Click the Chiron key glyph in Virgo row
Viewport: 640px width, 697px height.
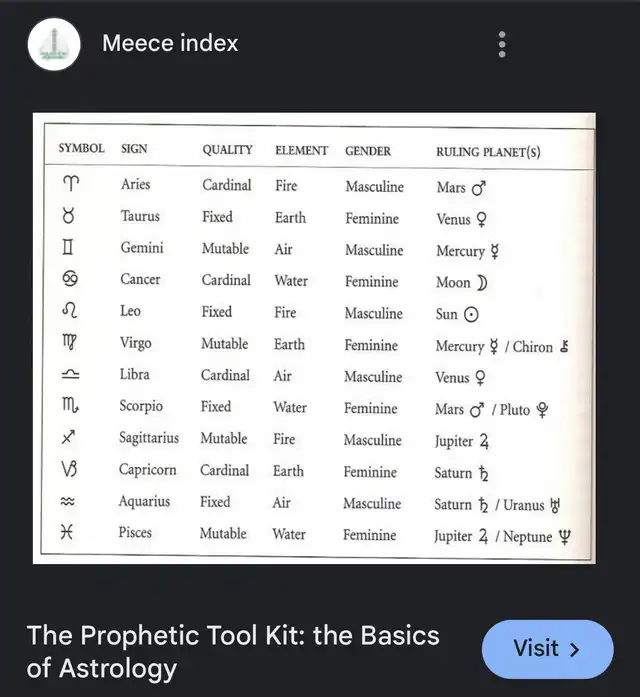tap(564, 346)
